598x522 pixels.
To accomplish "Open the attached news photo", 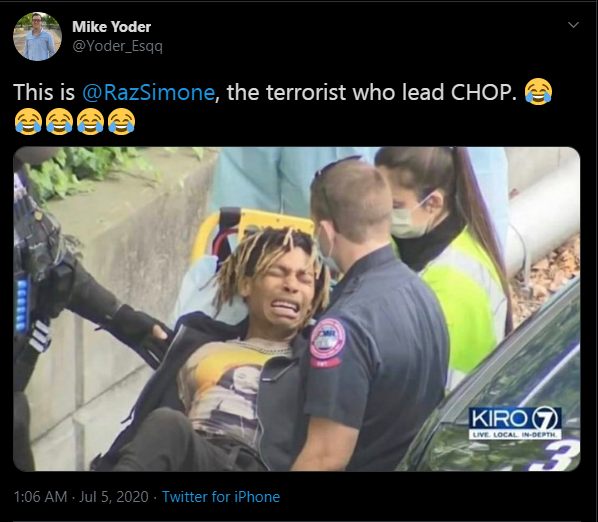I will pyautogui.click(x=297, y=309).
